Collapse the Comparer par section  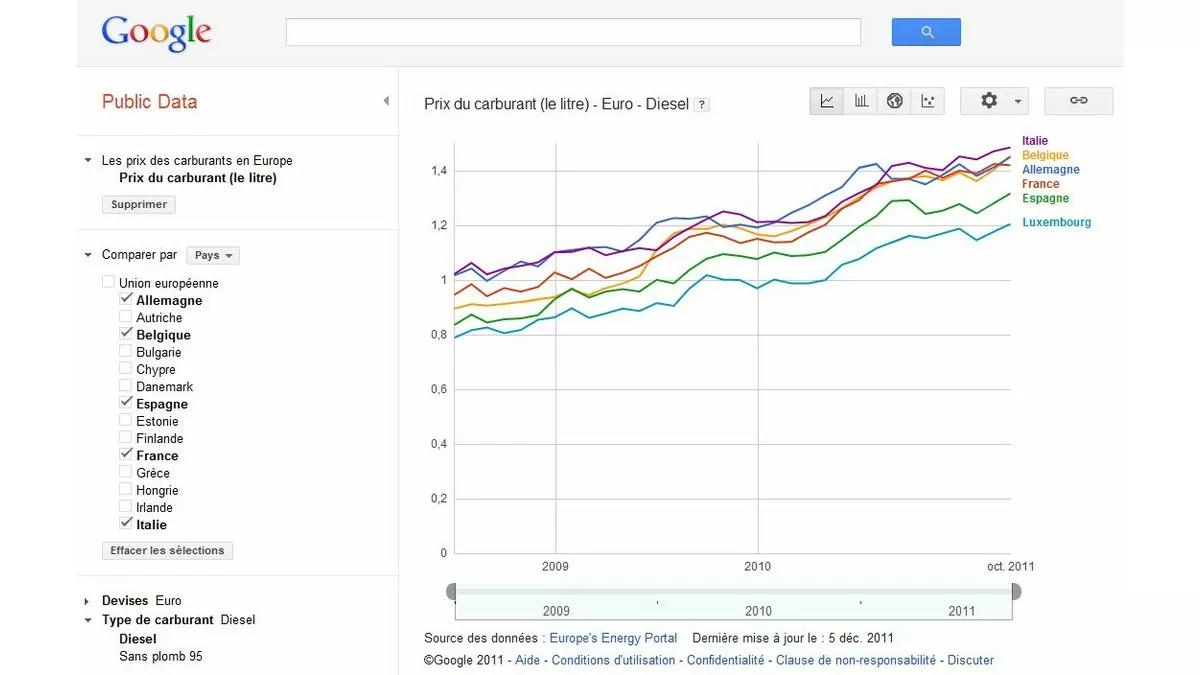click(x=88, y=255)
